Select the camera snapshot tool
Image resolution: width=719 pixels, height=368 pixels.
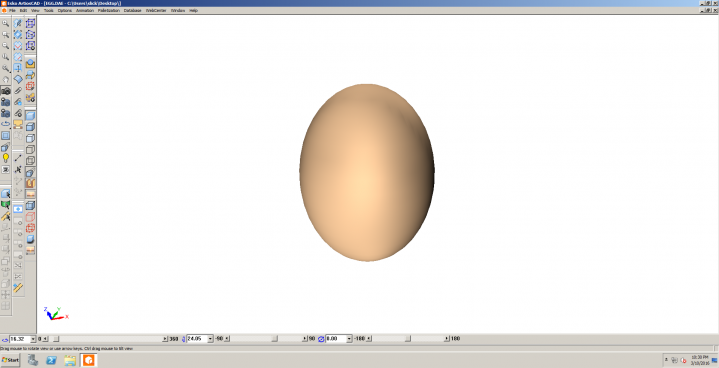(6, 91)
